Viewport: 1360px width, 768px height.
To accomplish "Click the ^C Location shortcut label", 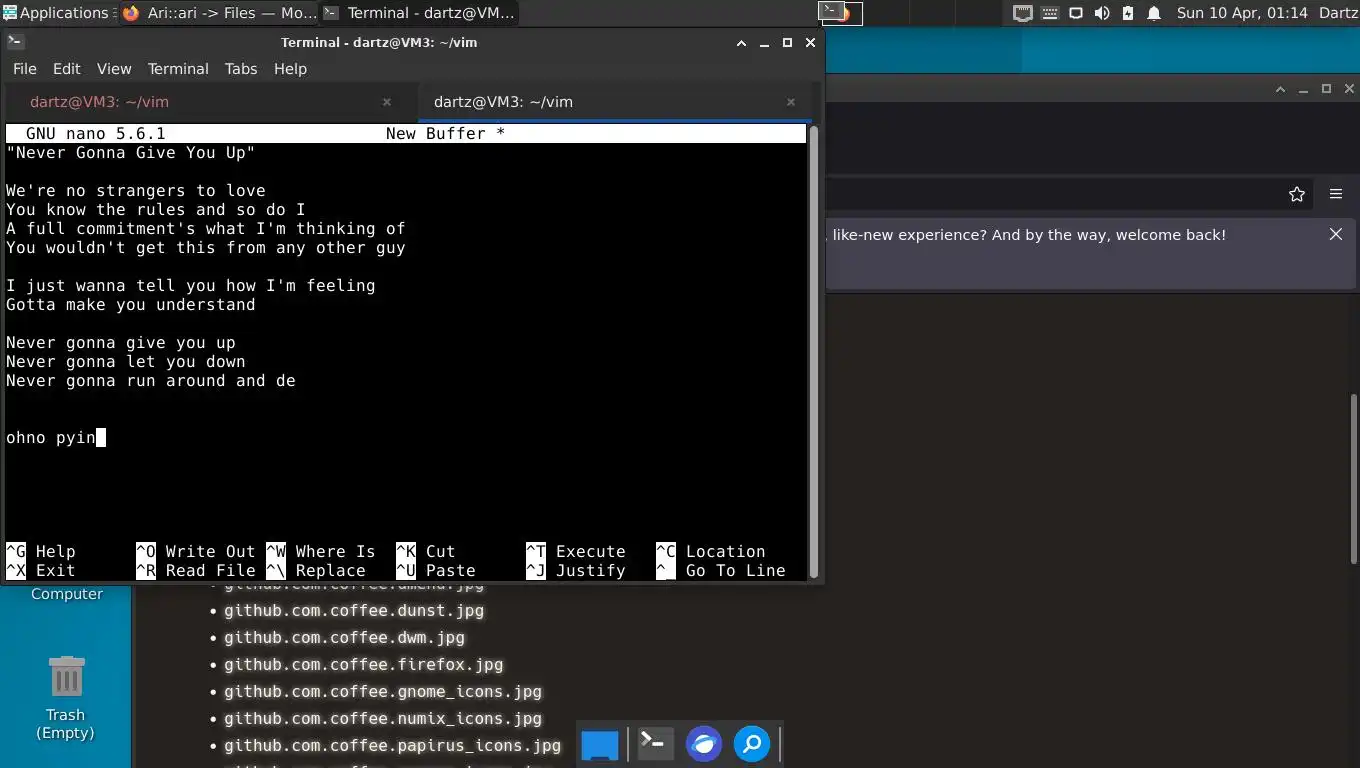I will (711, 552).
